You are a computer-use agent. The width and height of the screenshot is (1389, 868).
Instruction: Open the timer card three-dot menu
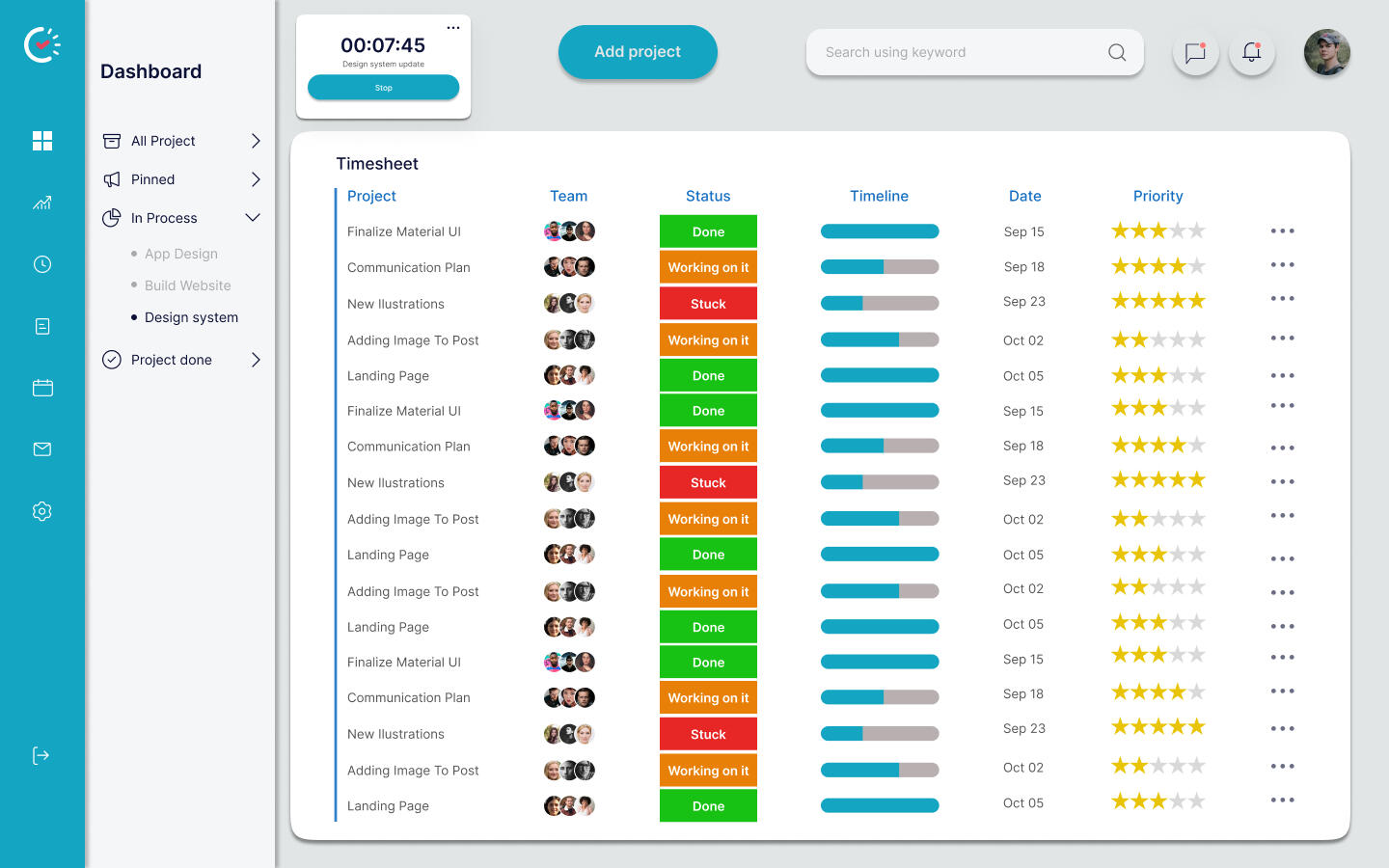(453, 28)
